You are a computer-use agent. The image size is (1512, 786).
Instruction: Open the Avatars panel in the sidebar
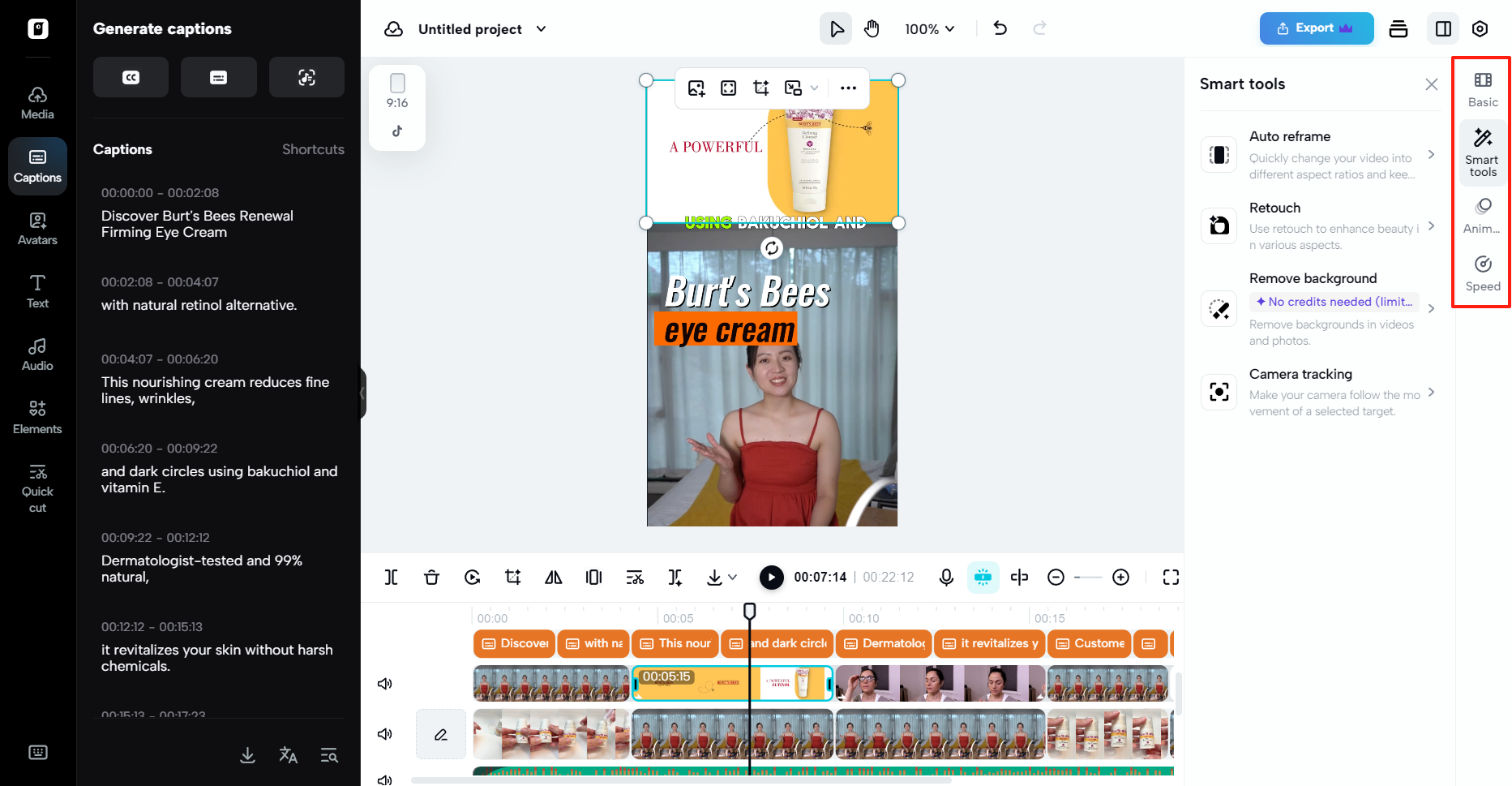tap(37, 229)
